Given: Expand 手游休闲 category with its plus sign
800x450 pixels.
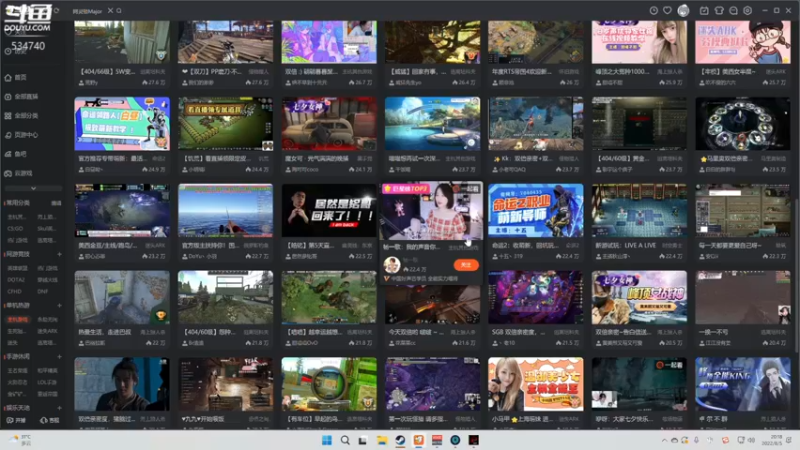Looking at the screenshot, I should 59,357.
